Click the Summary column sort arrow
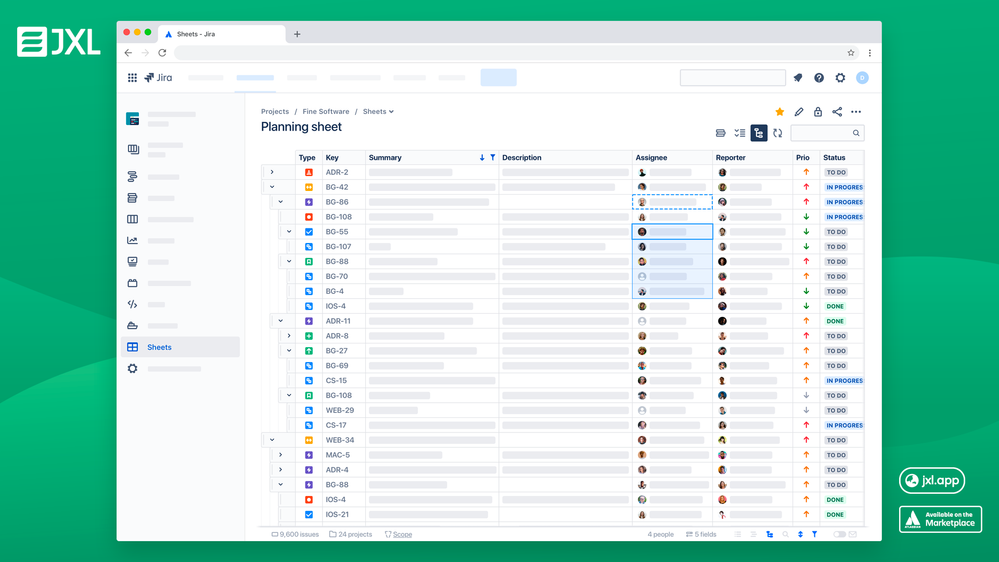 click(482, 157)
